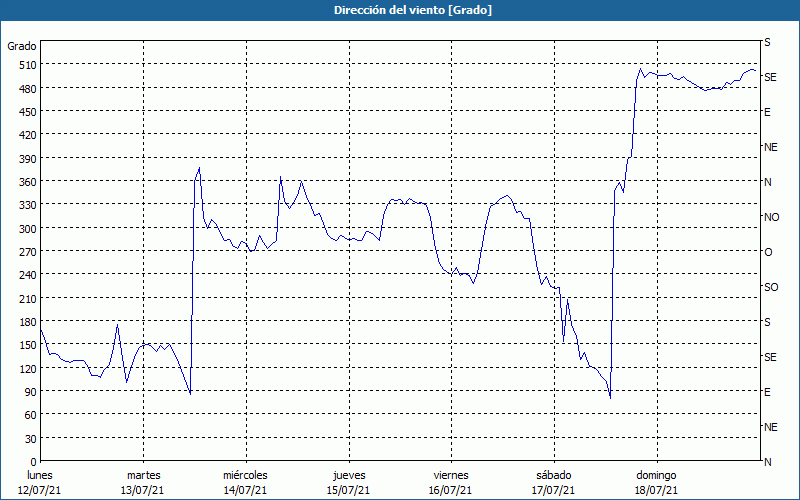The height and width of the screenshot is (500, 800).
Task: Select the martes day label
Action: click(x=143, y=476)
